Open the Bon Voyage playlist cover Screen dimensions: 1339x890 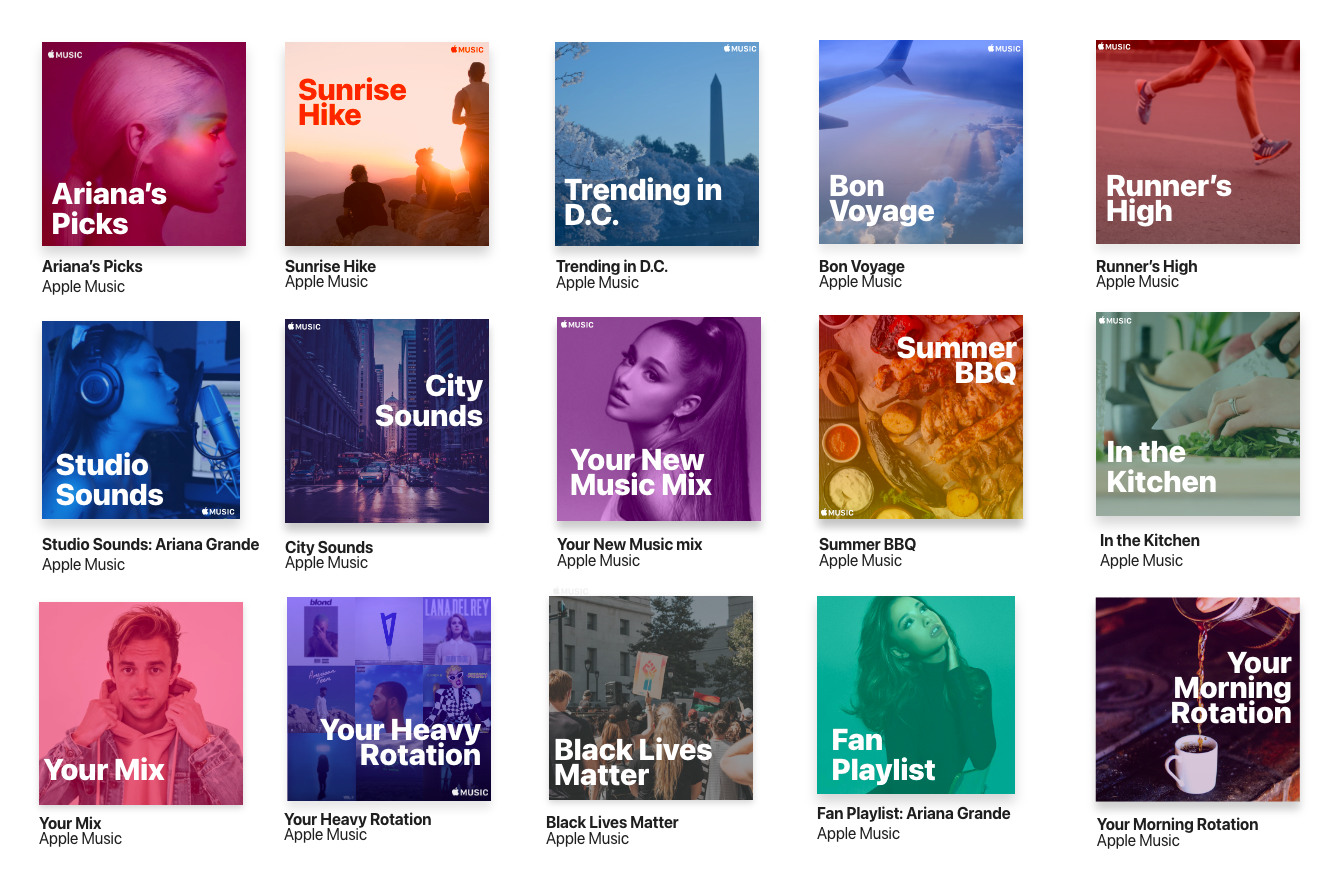pos(921,142)
